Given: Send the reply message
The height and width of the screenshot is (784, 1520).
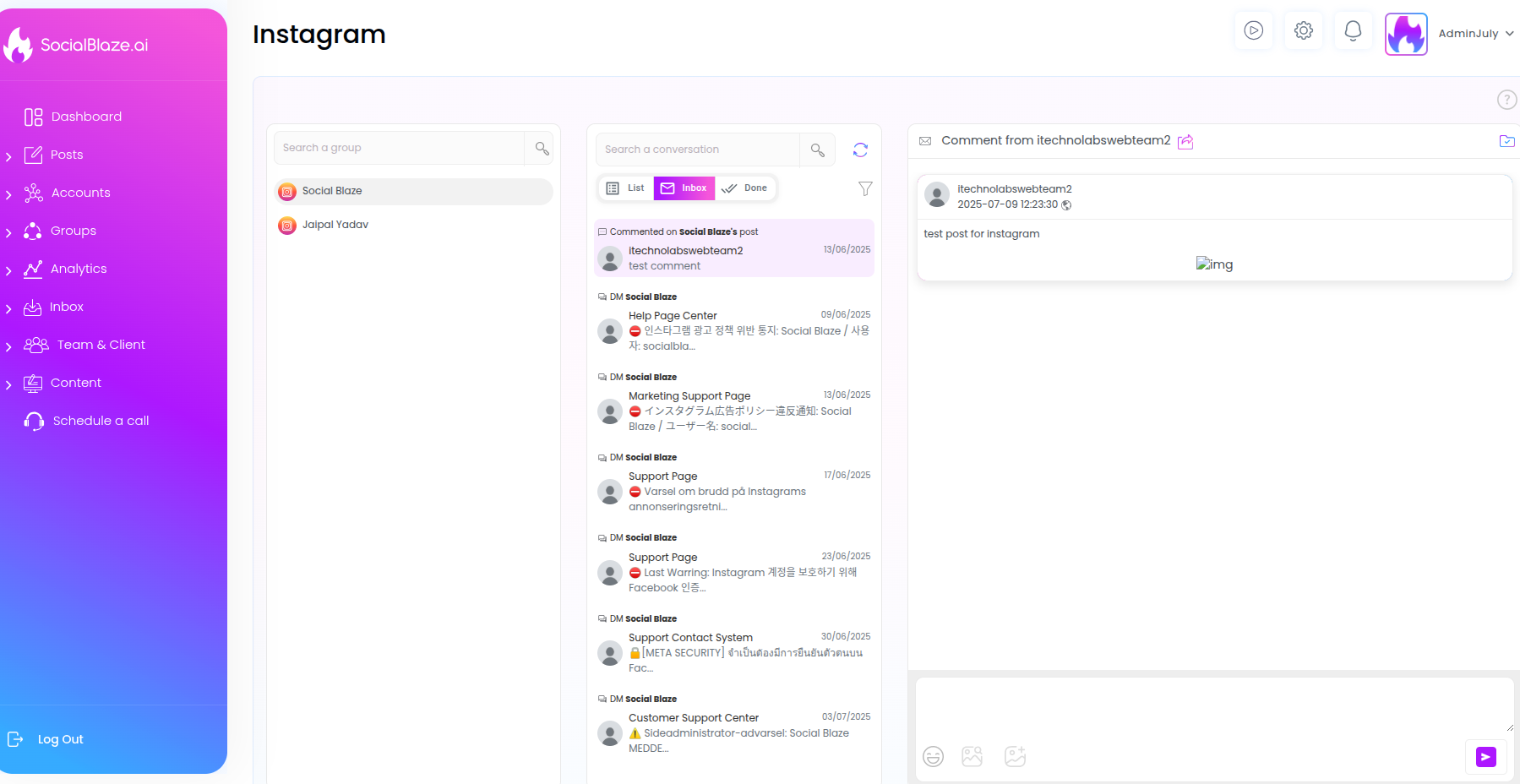Looking at the screenshot, I should click(x=1485, y=757).
